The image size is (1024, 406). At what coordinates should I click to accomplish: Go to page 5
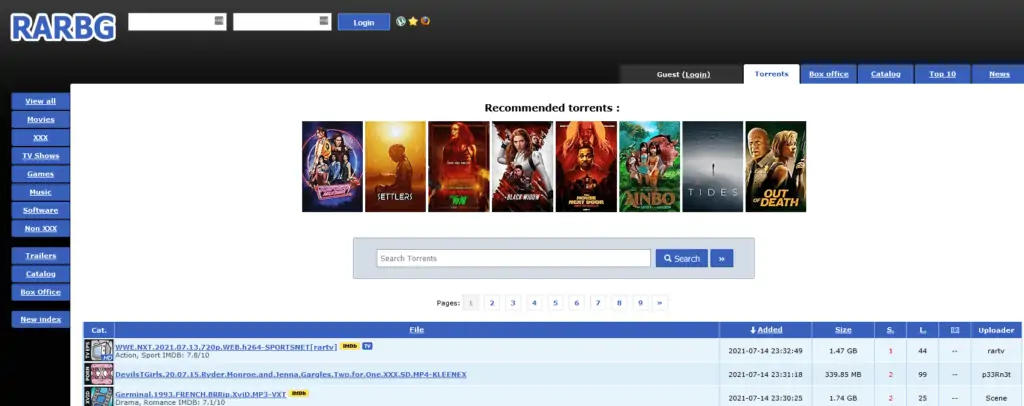pyautogui.click(x=555, y=303)
